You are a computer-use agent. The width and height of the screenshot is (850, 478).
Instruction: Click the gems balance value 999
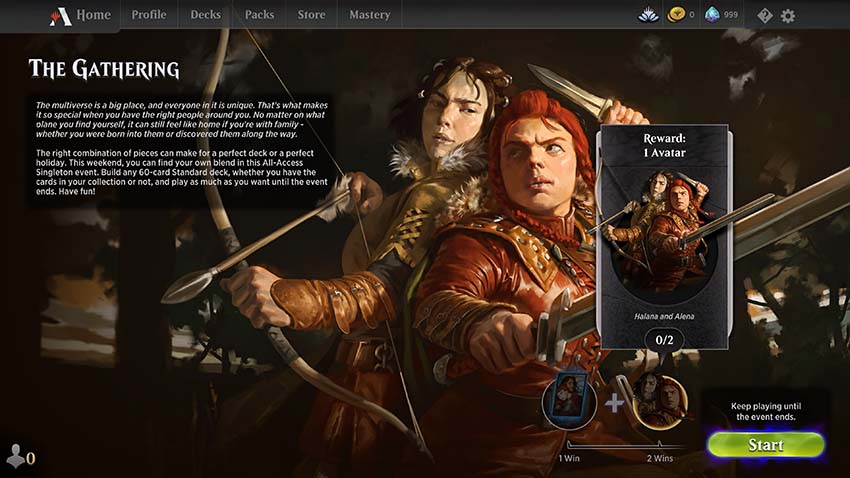[731, 15]
